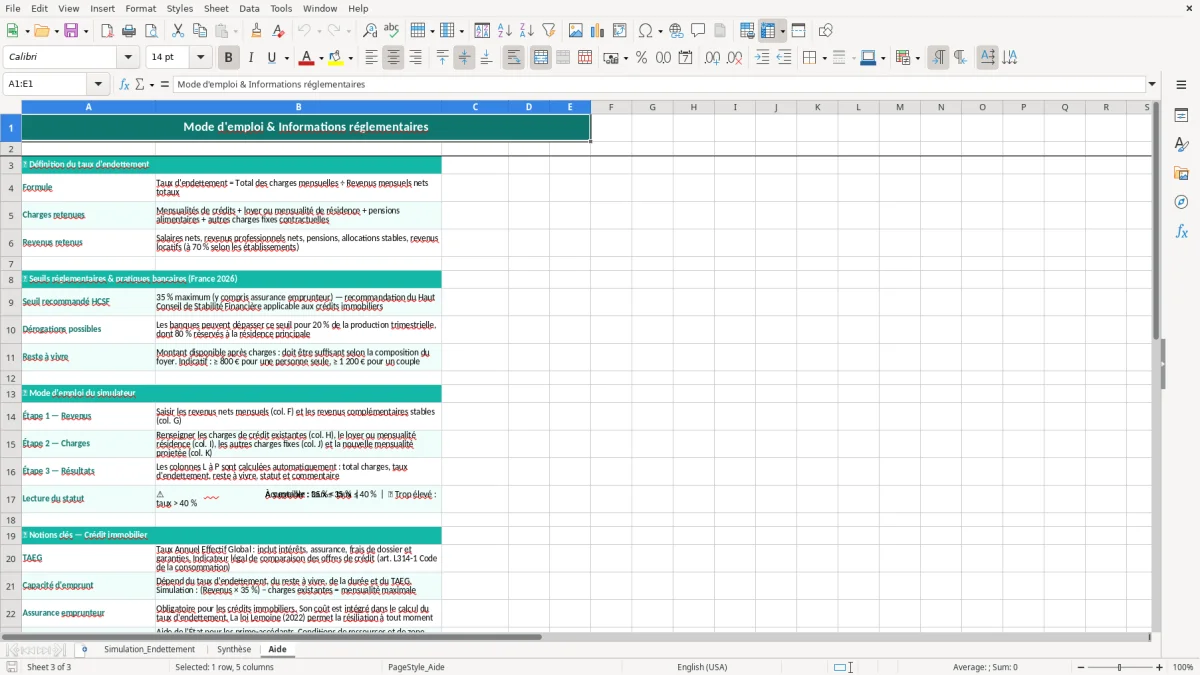This screenshot has width=1200, height=675.
Task: Sort descending Z to A
Action: (526, 31)
